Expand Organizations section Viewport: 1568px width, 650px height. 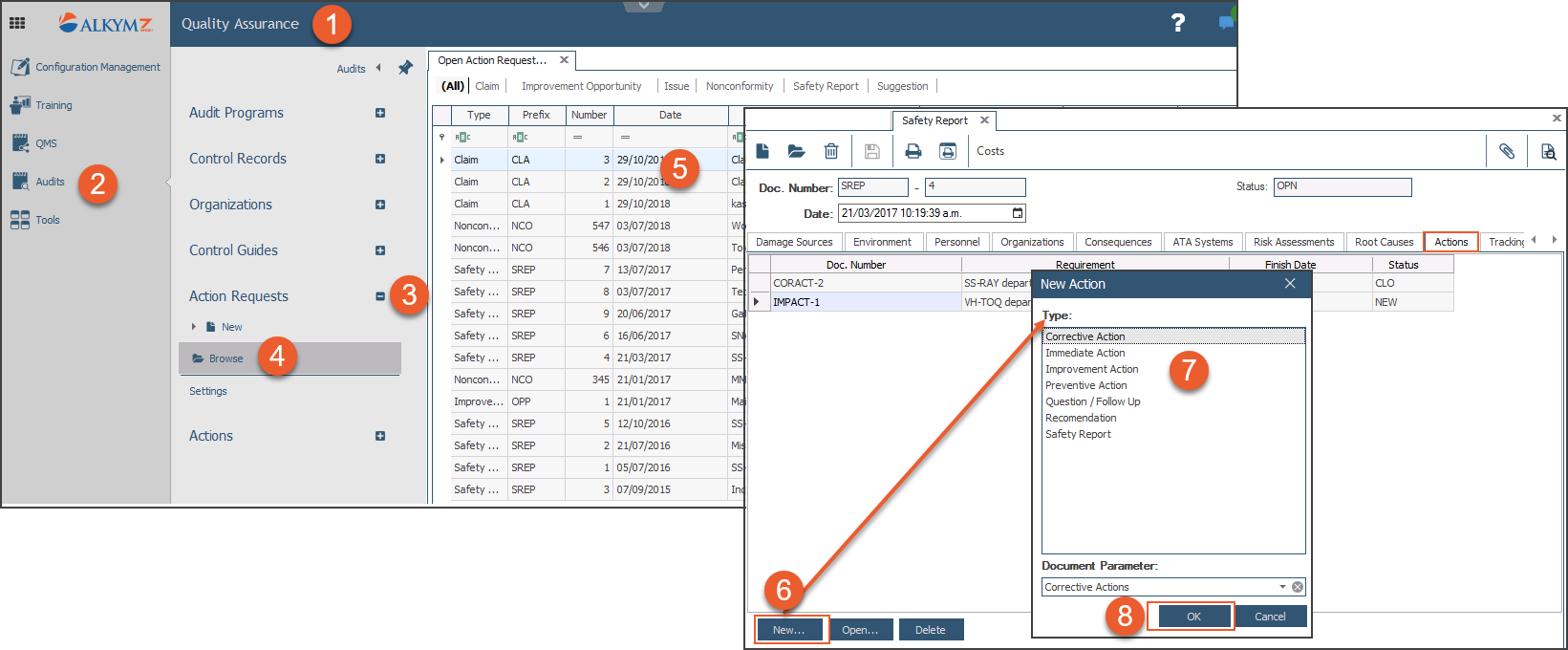coord(380,205)
